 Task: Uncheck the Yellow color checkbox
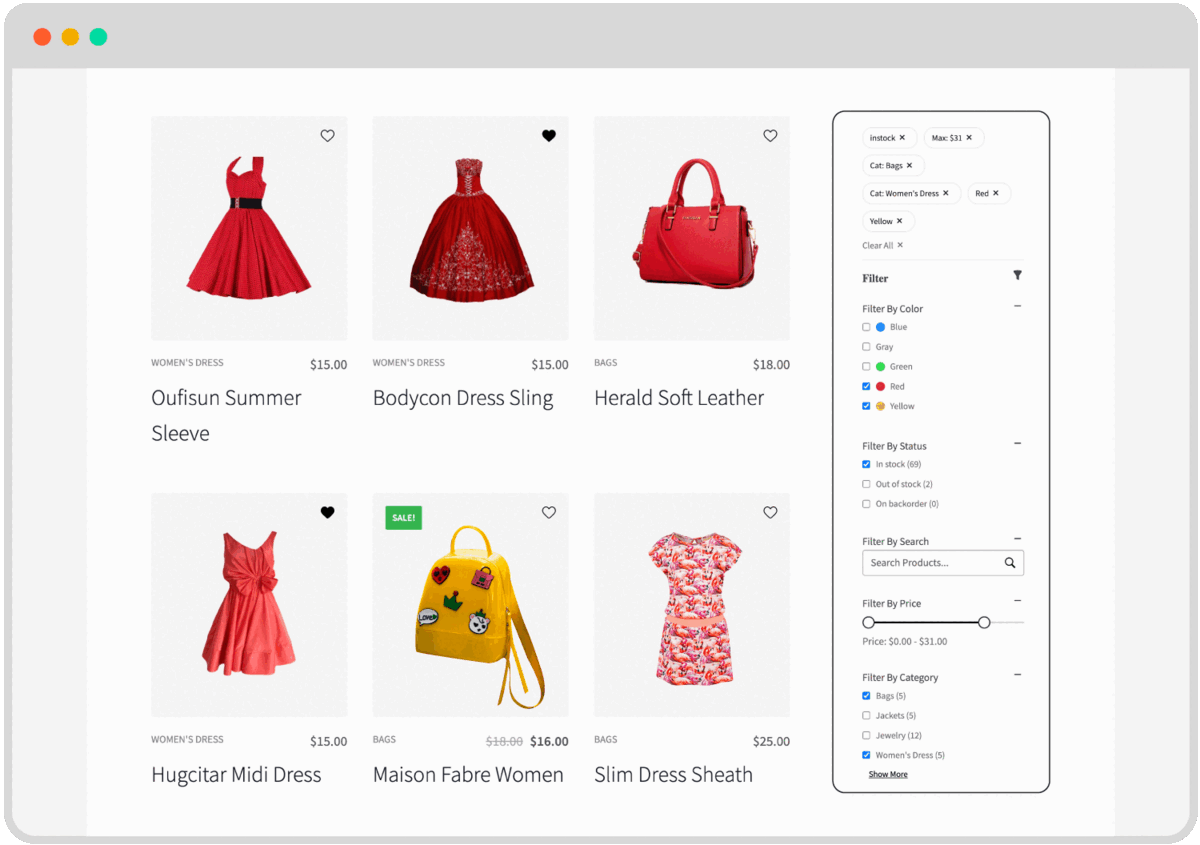[866, 406]
